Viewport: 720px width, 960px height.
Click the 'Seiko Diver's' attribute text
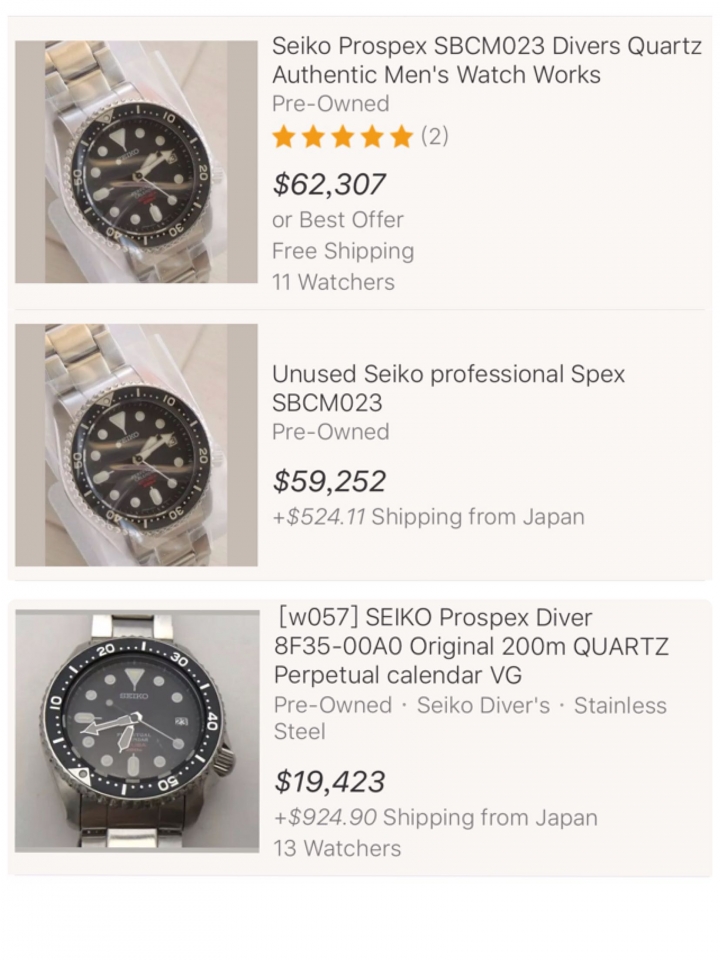[x=483, y=705]
